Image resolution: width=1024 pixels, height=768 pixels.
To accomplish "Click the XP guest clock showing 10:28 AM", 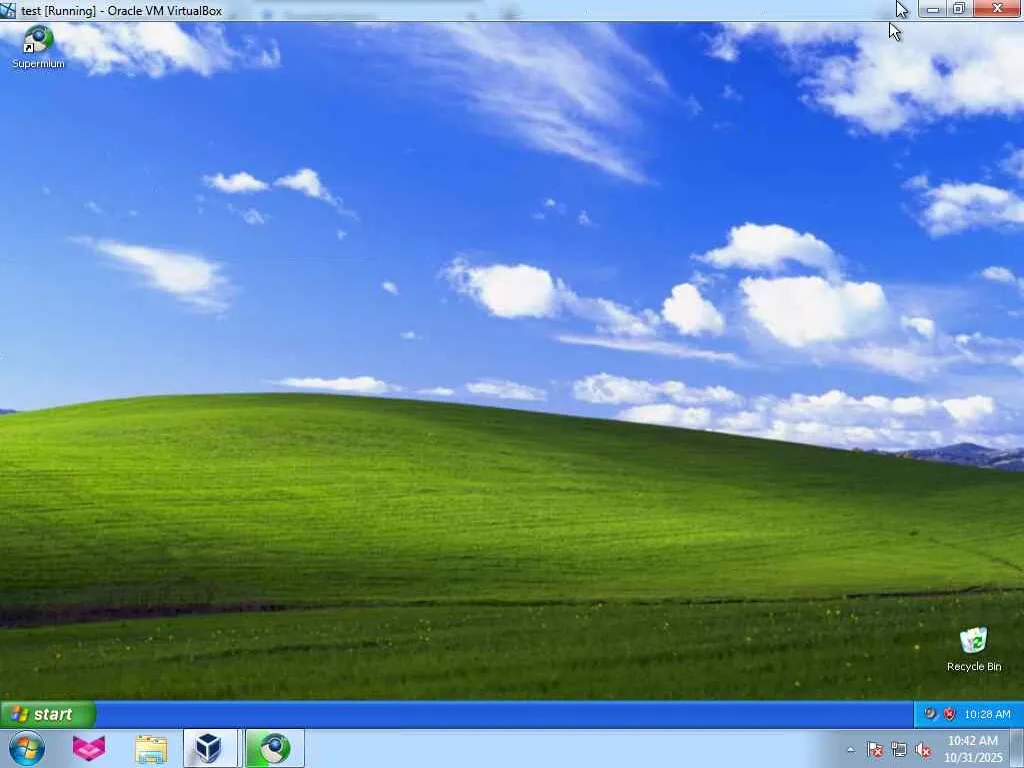I will tap(987, 714).
